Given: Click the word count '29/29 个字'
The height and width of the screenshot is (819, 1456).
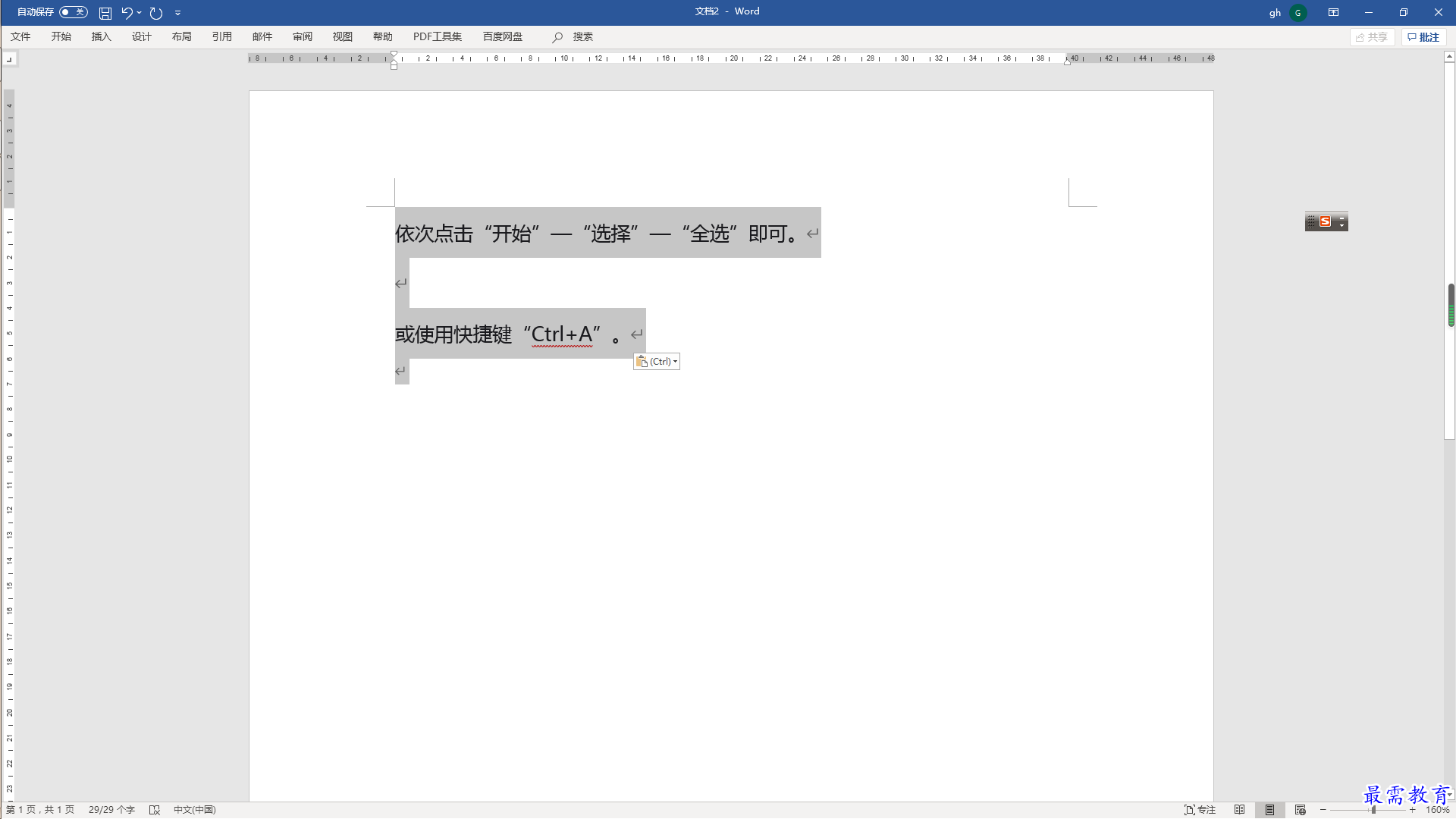Looking at the screenshot, I should pyautogui.click(x=111, y=810).
